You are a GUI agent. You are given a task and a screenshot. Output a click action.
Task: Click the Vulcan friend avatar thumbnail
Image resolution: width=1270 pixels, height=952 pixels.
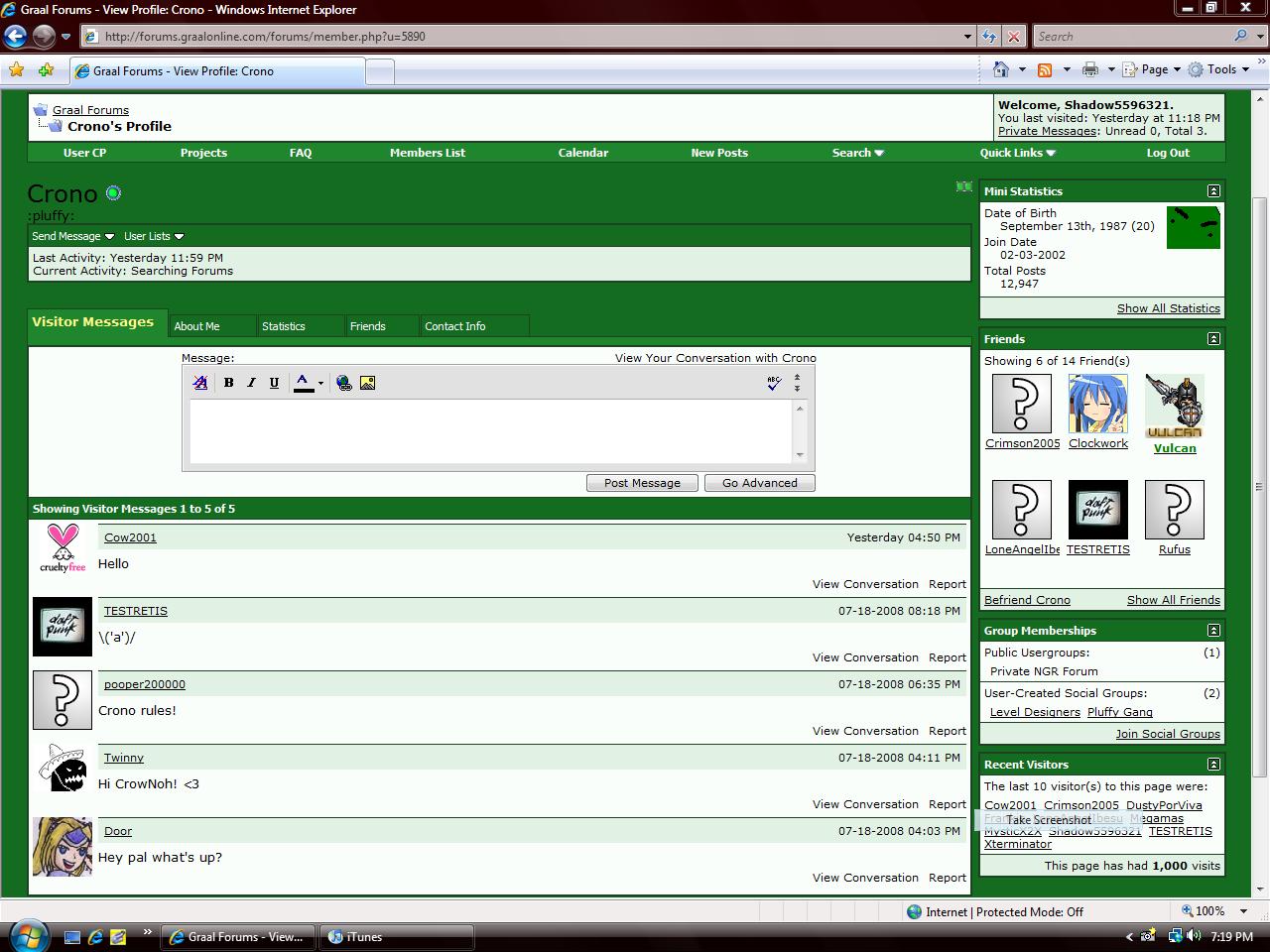click(x=1175, y=406)
